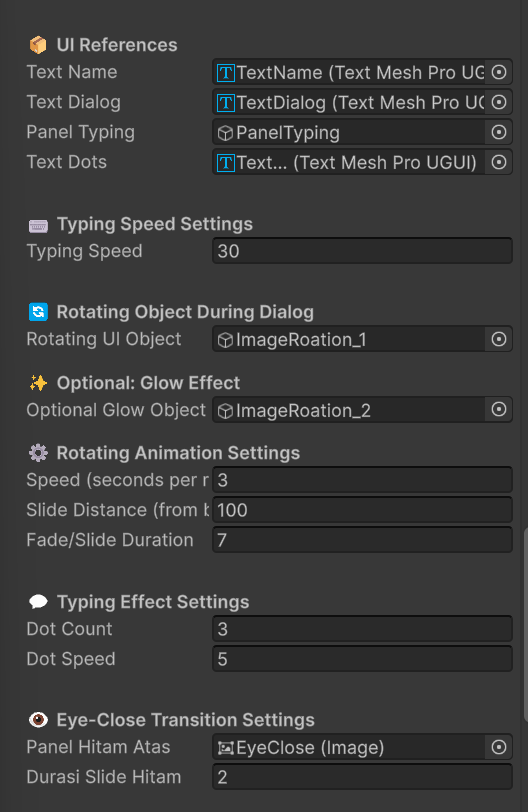This screenshot has height=812, width=528.
Task: Select the Dot Count value field
Action: pyautogui.click(x=362, y=629)
